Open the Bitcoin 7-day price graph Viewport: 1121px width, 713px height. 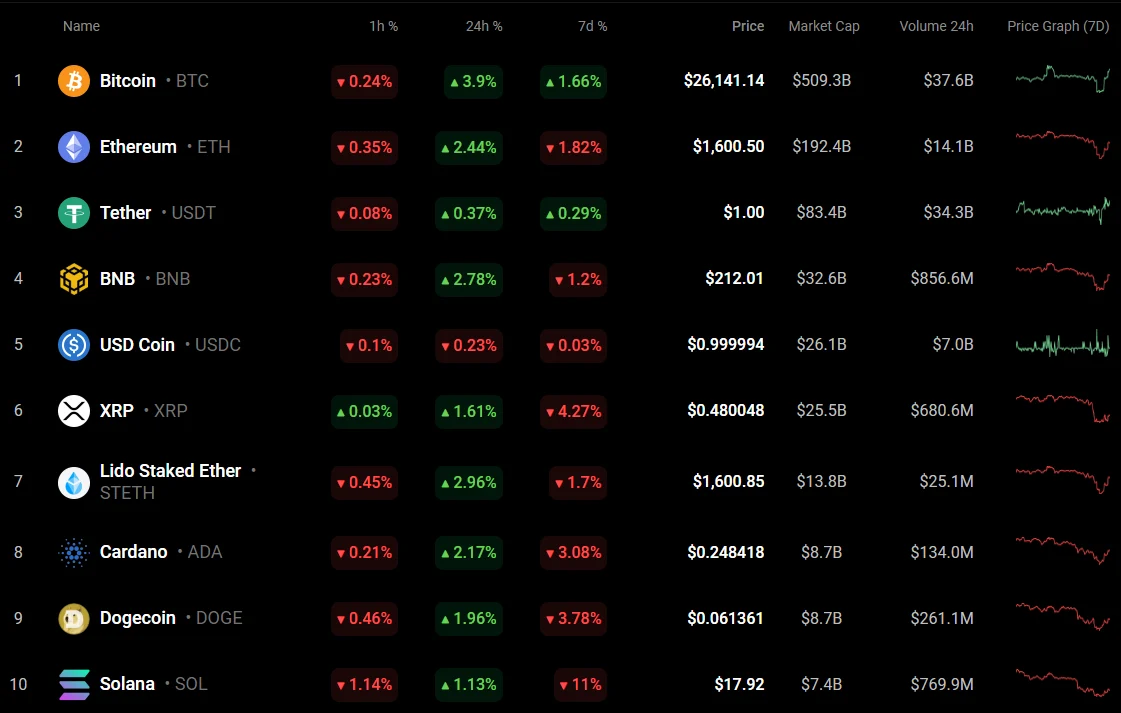pyautogui.click(x=1062, y=78)
